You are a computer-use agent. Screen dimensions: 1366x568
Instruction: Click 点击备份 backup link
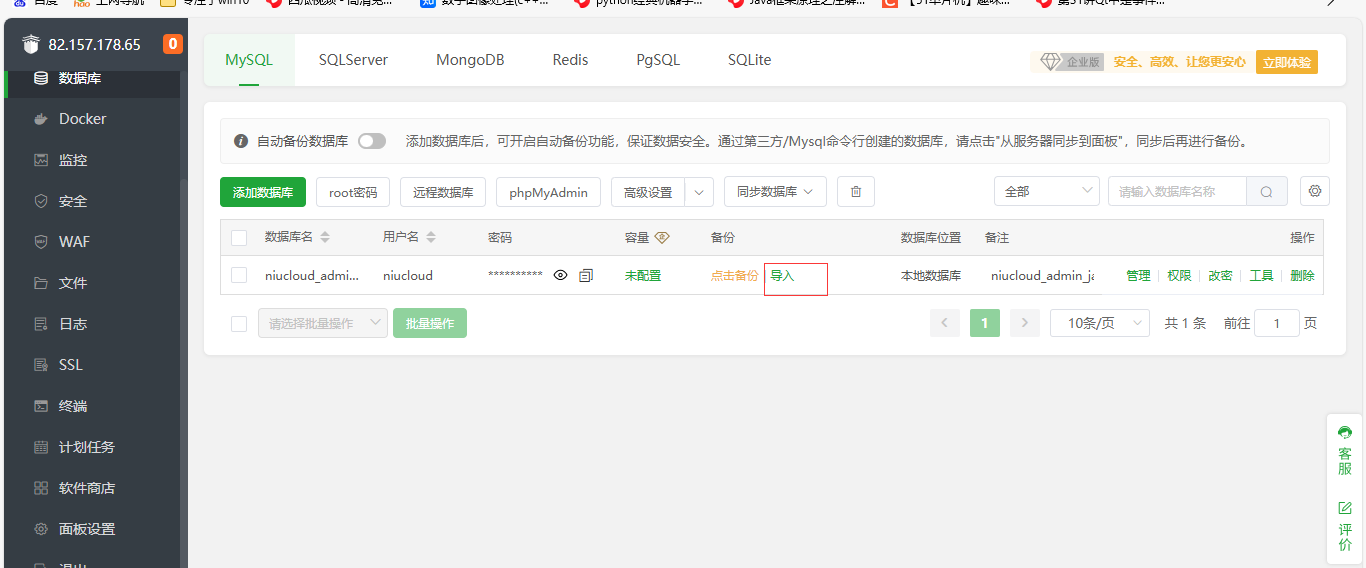pyautogui.click(x=734, y=275)
